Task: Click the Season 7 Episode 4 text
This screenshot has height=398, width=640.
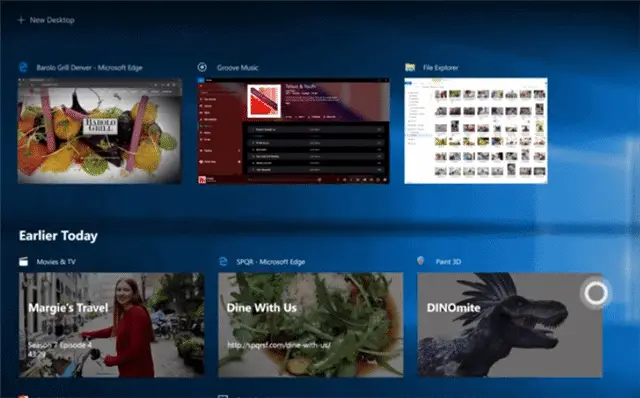Action: (60, 345)
